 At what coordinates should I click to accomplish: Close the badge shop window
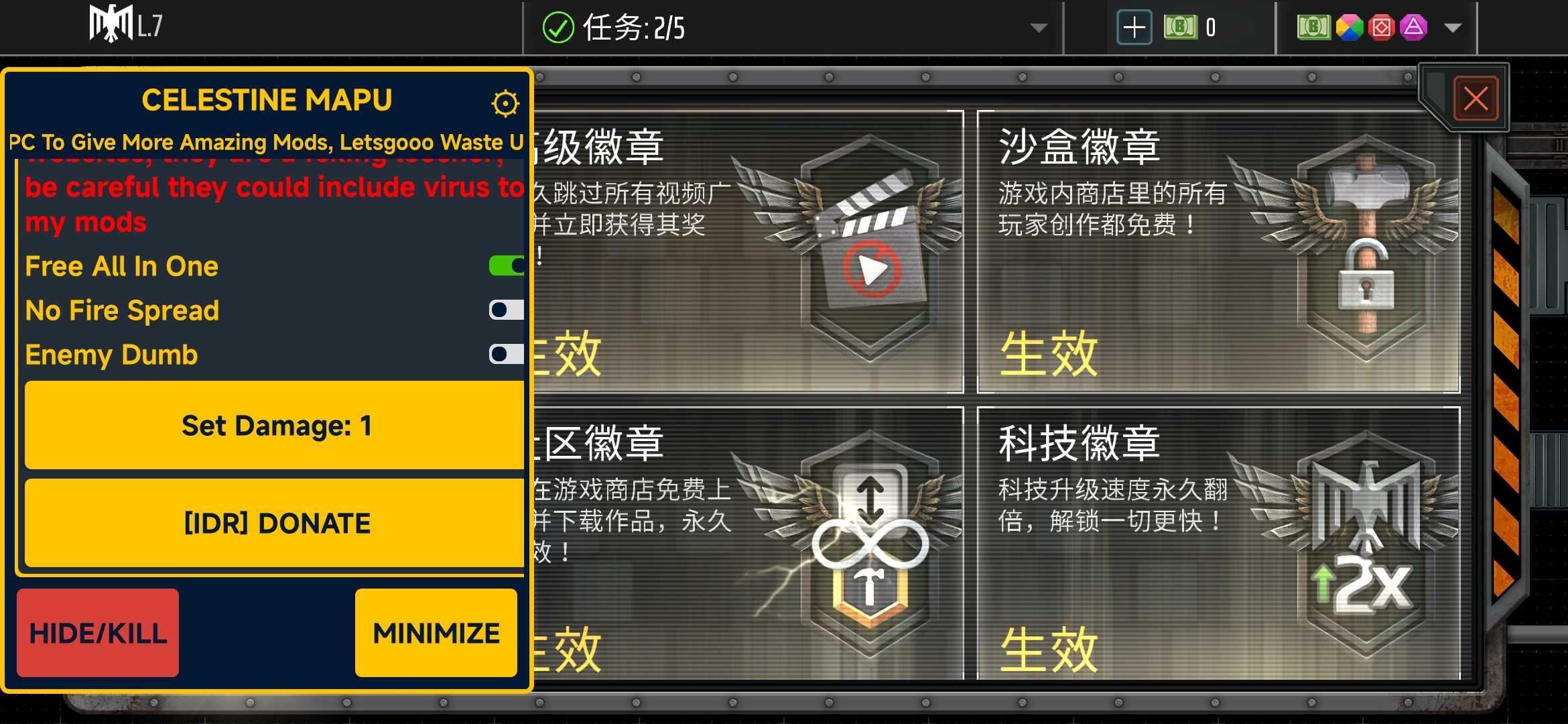(1476, 99)
